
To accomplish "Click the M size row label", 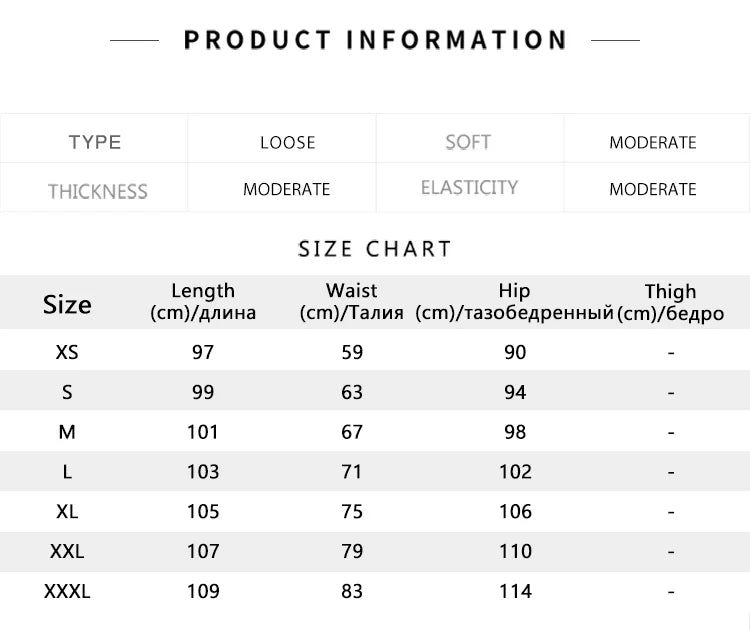I will (x=67, y=432).
